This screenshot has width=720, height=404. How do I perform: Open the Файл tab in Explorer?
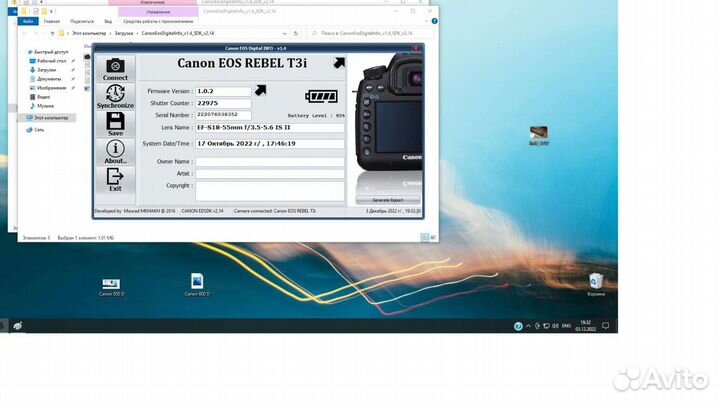pyautogui.click(x=27, y=21)
